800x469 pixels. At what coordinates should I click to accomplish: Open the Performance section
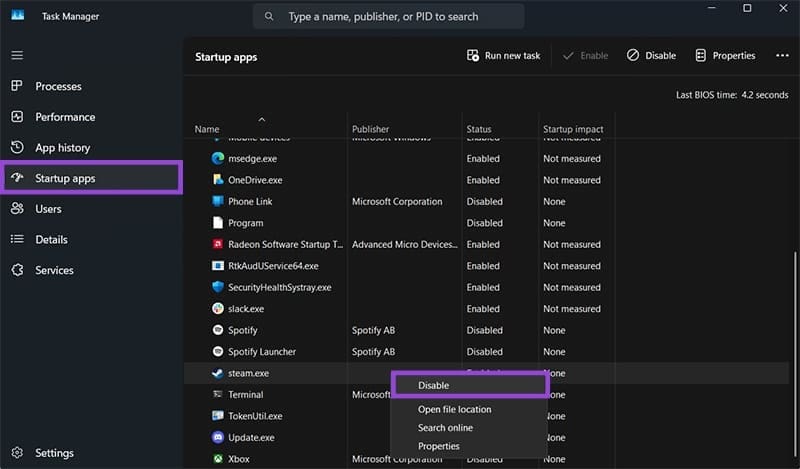[x=65, y=117]
